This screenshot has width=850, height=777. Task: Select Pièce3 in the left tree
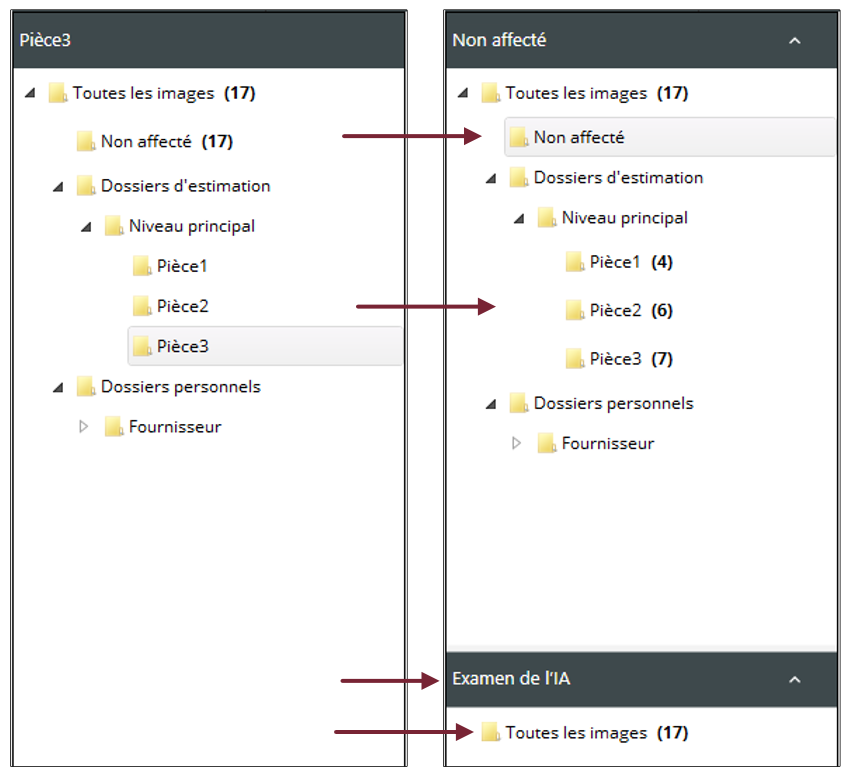[x=183, y=347]
